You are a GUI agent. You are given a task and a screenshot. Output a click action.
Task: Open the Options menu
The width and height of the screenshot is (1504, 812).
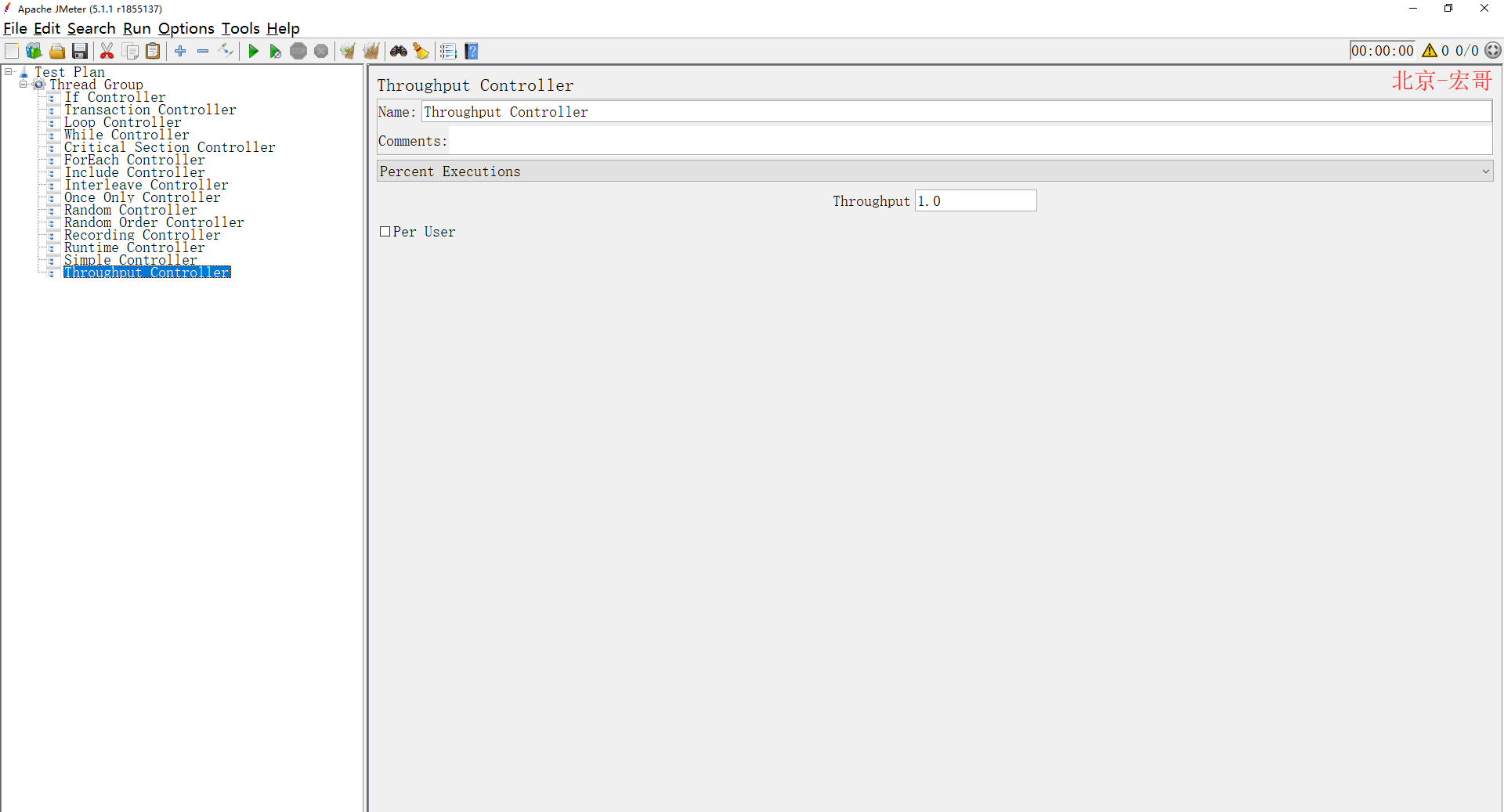point(186,28)
